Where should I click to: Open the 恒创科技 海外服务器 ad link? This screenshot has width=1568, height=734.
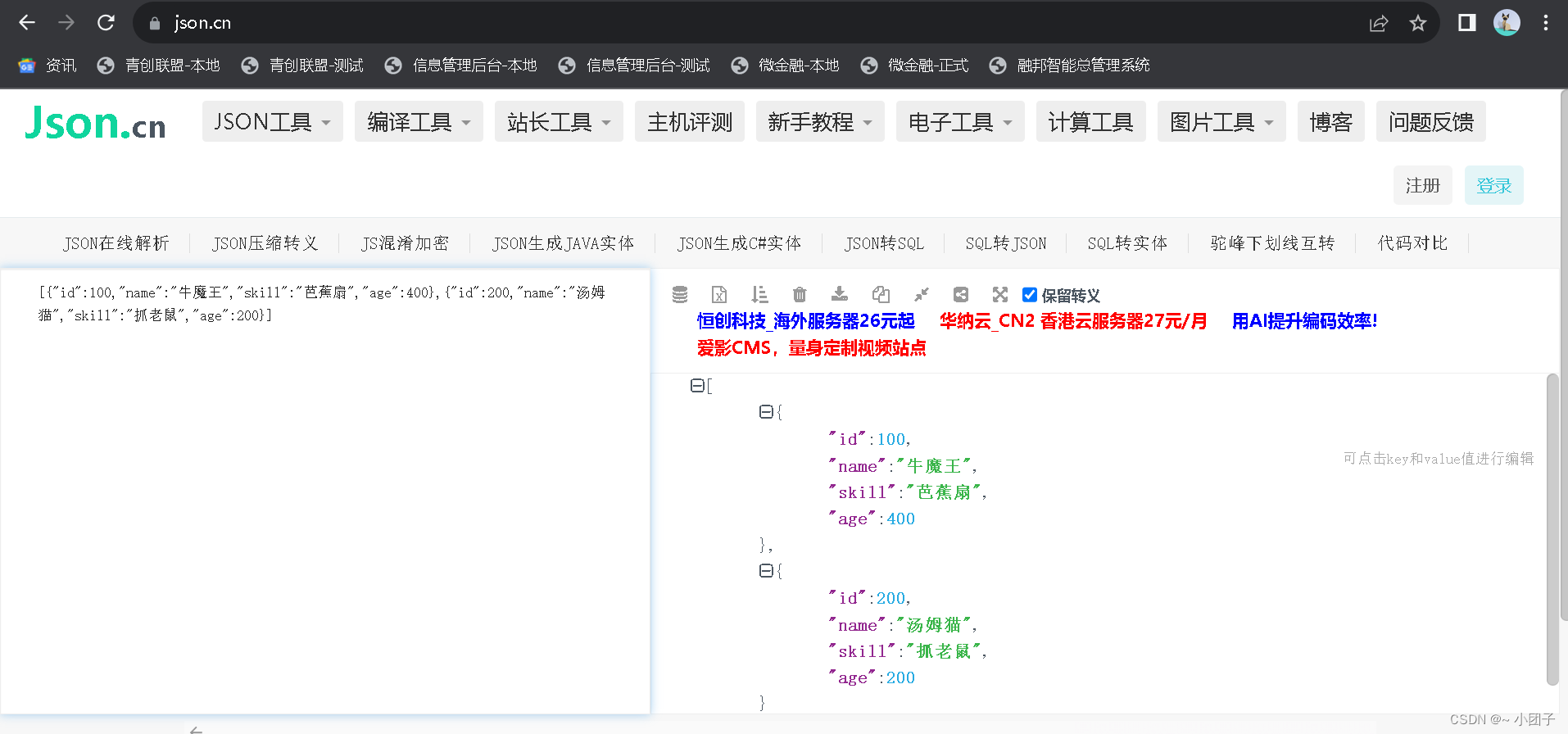tap(805, 321)
